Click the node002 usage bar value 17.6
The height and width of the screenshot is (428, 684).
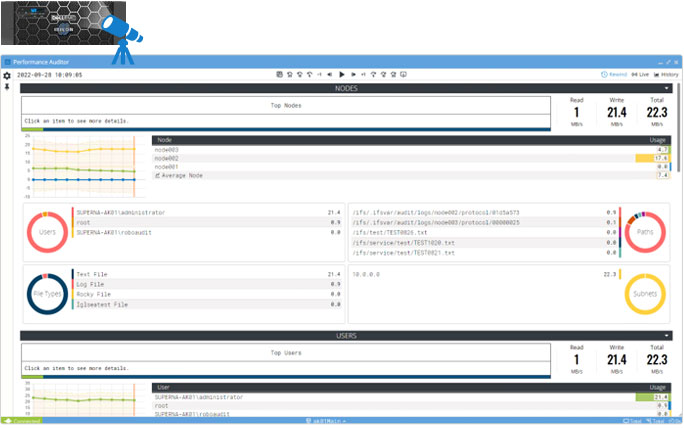point(653,158)
